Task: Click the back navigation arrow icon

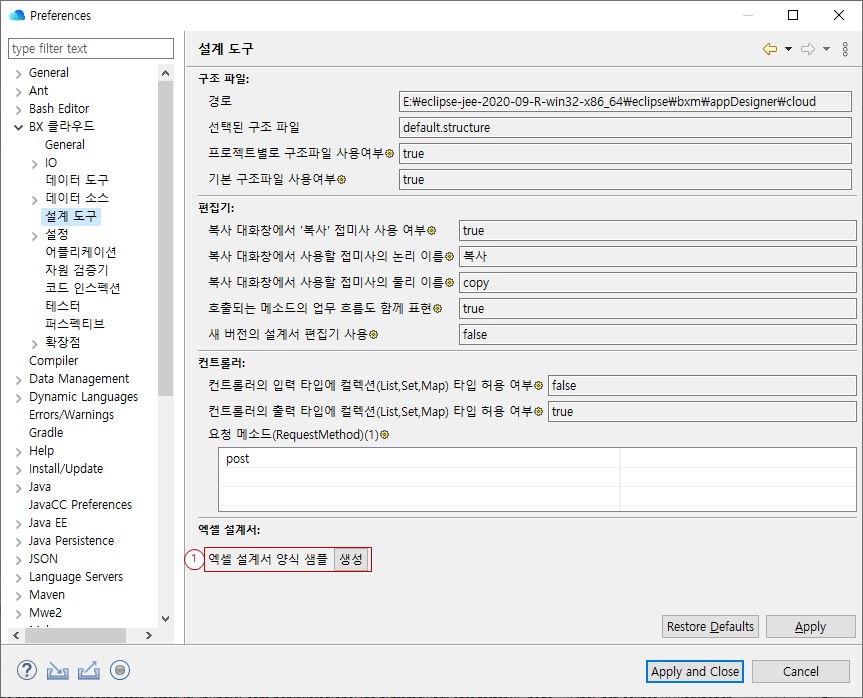Action: click(x=769, y=49)
